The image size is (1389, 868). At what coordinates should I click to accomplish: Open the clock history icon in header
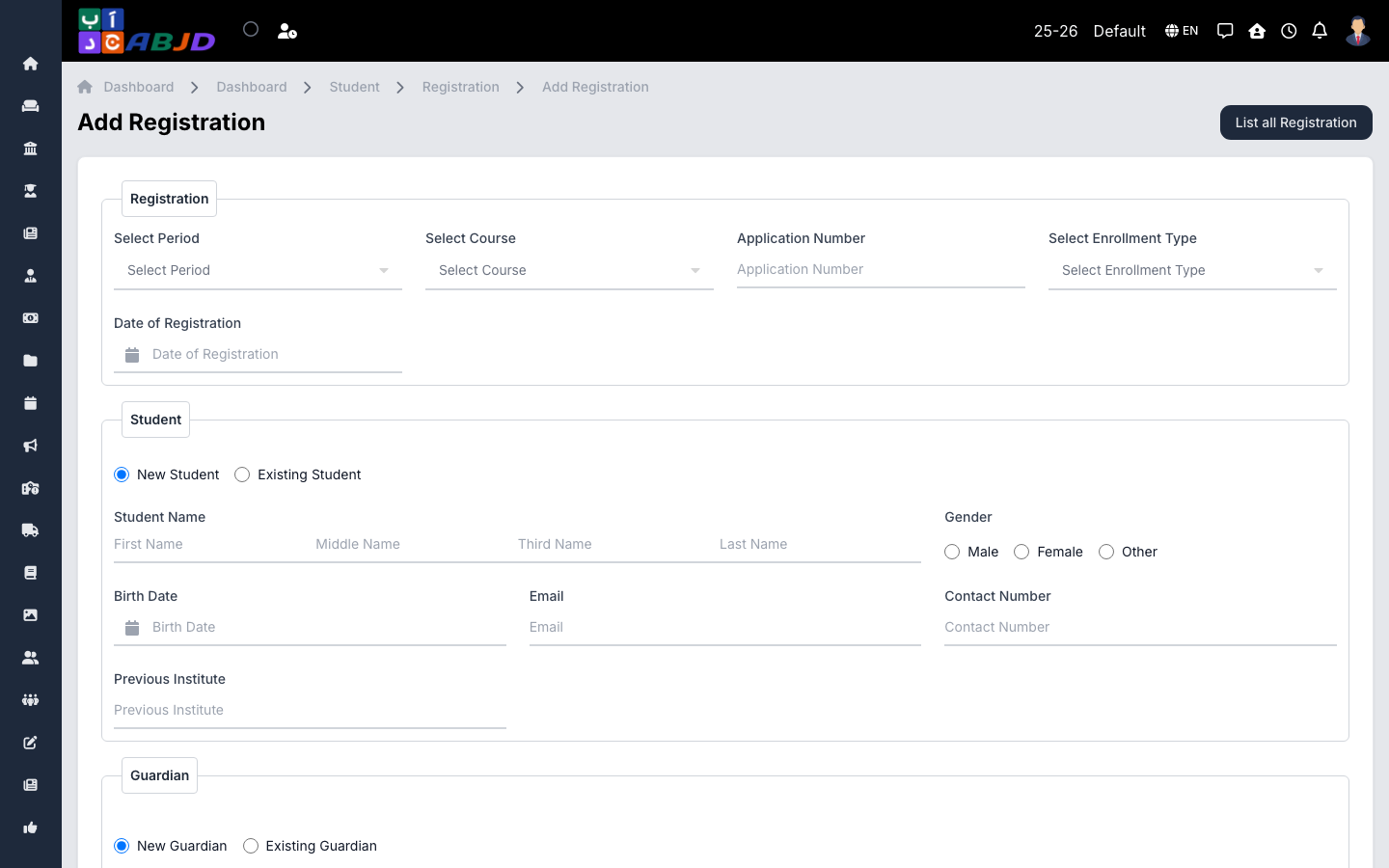pos(1289,31)
